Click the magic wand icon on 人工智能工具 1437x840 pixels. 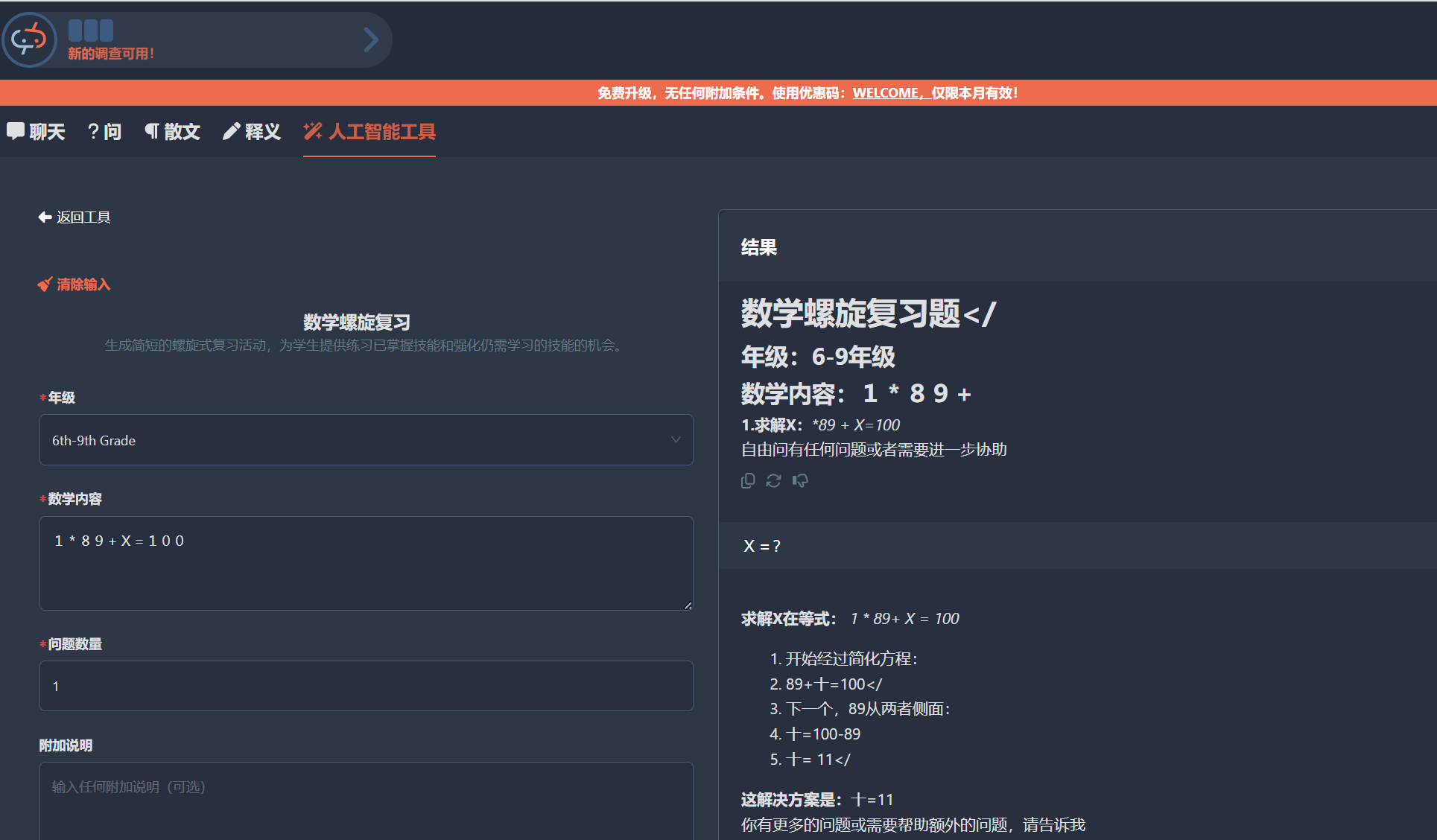click(x=312, y=131)
